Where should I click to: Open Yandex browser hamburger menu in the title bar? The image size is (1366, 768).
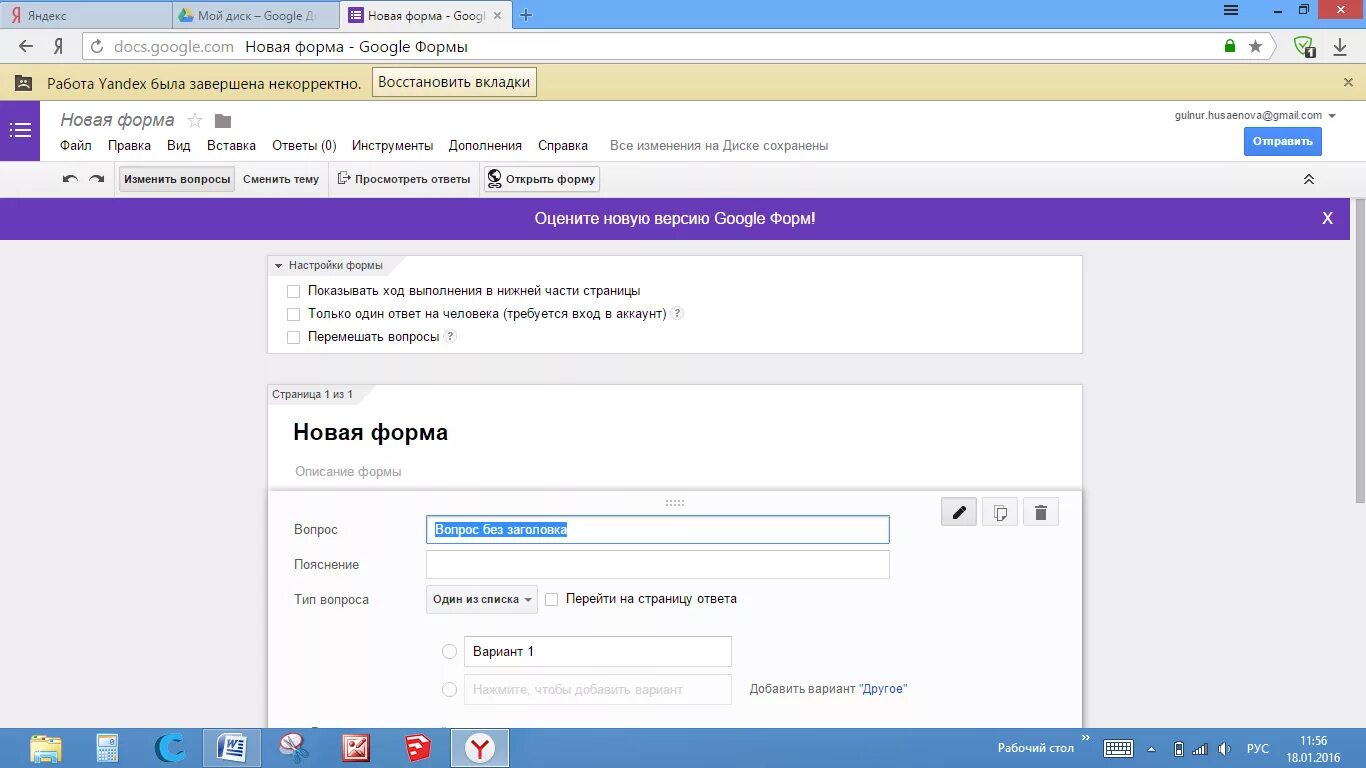point(1232,10)
